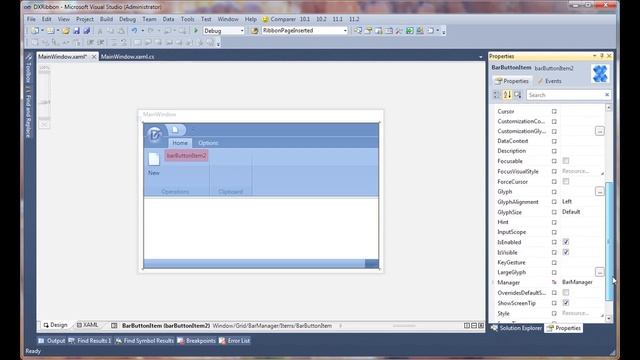Click the Hint property marker square
640x360 pixels.
coord(554,222)
